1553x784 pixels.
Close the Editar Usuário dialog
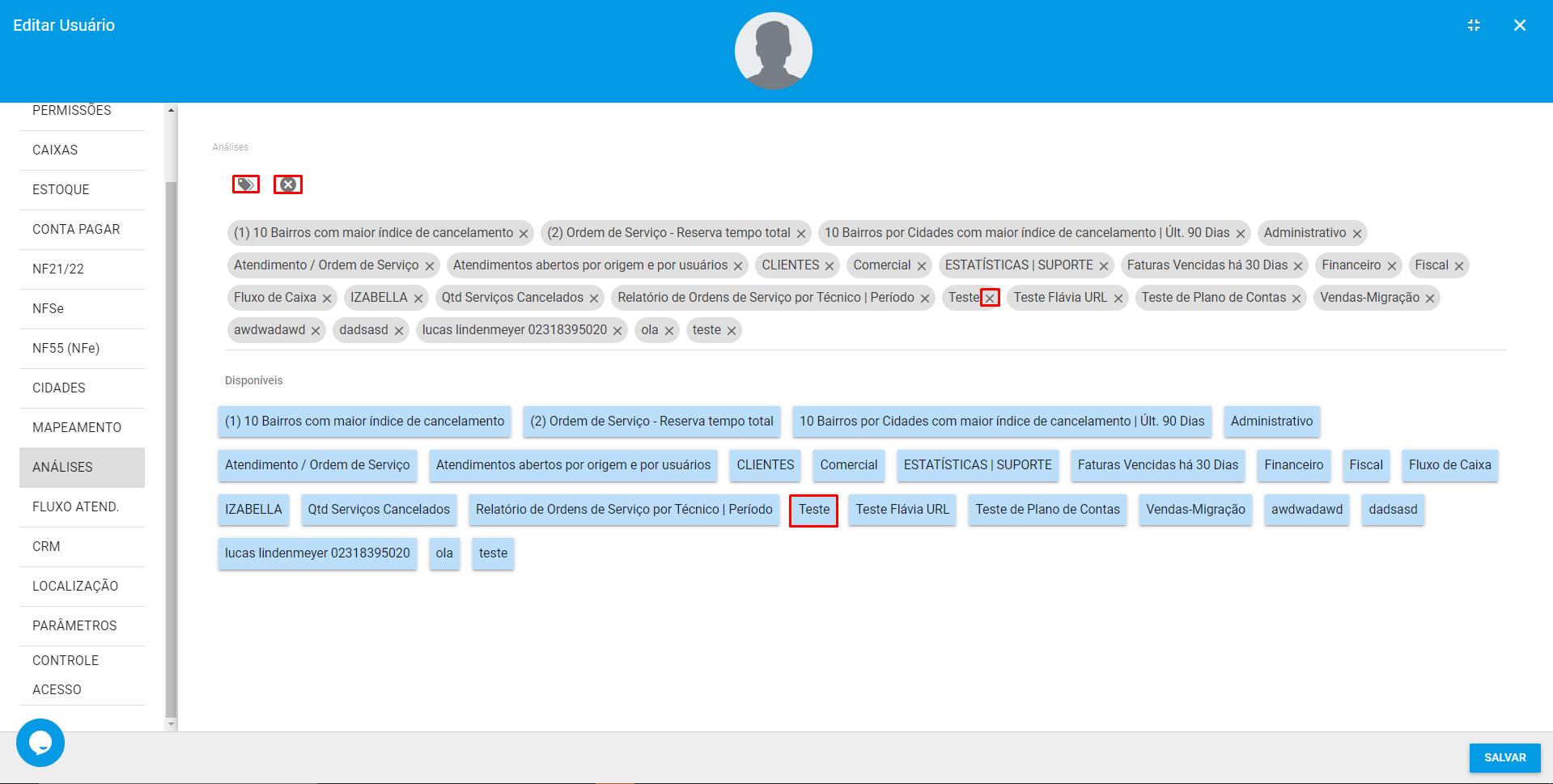pyautogui.click(x=1520, y=25)
